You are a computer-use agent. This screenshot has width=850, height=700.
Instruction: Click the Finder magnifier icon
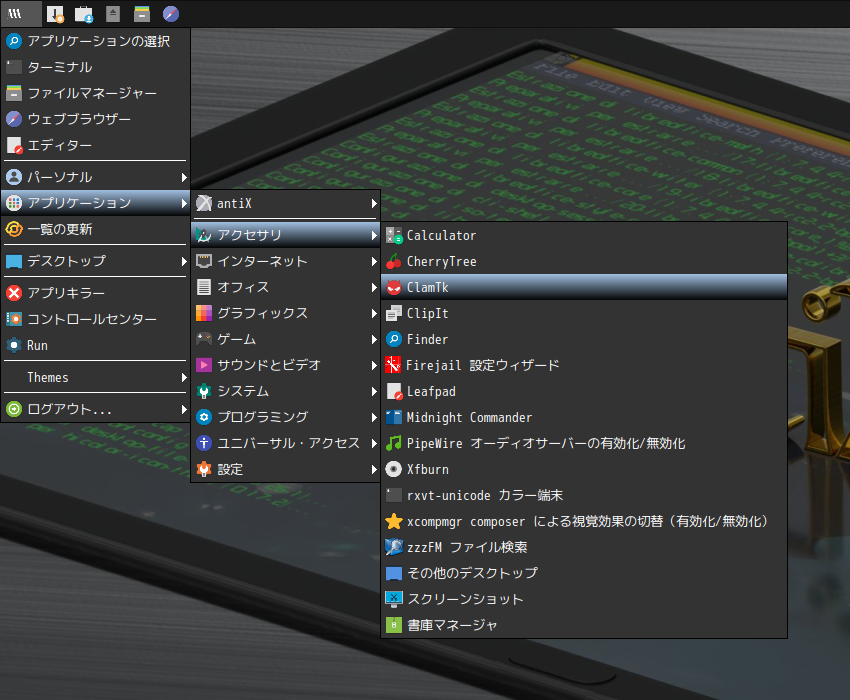pos(394,340)
